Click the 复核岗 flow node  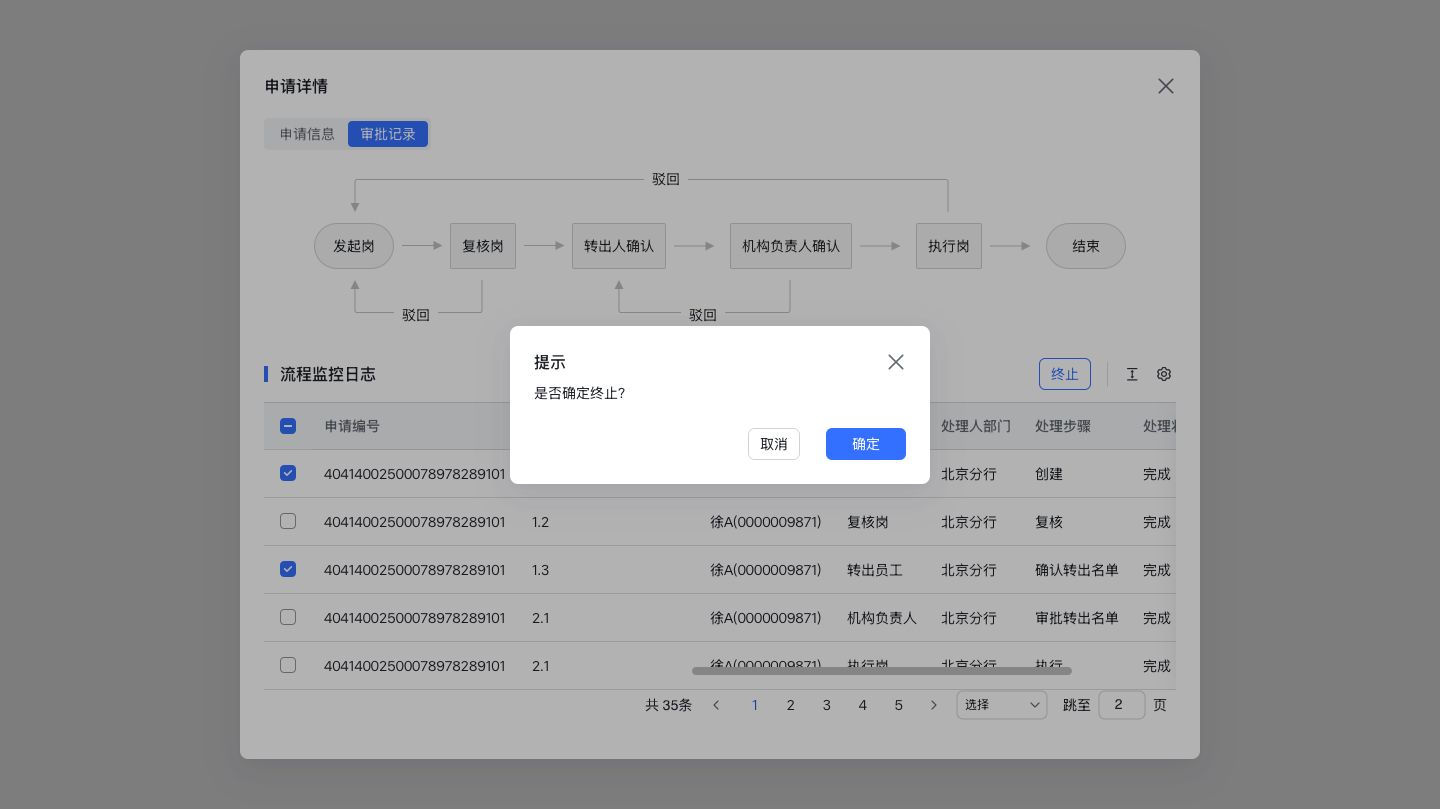483,246
